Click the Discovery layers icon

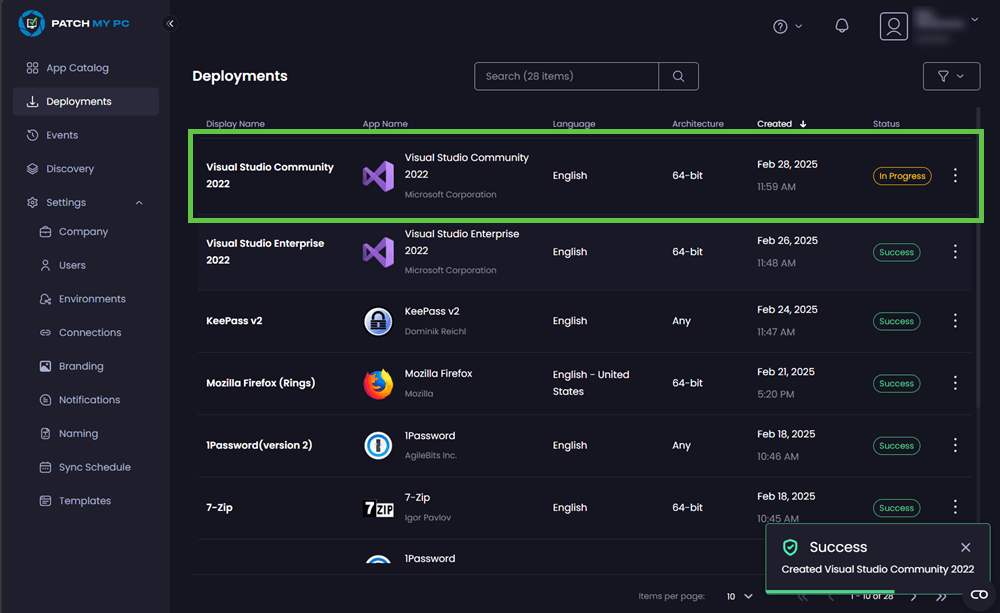(33, 169)
